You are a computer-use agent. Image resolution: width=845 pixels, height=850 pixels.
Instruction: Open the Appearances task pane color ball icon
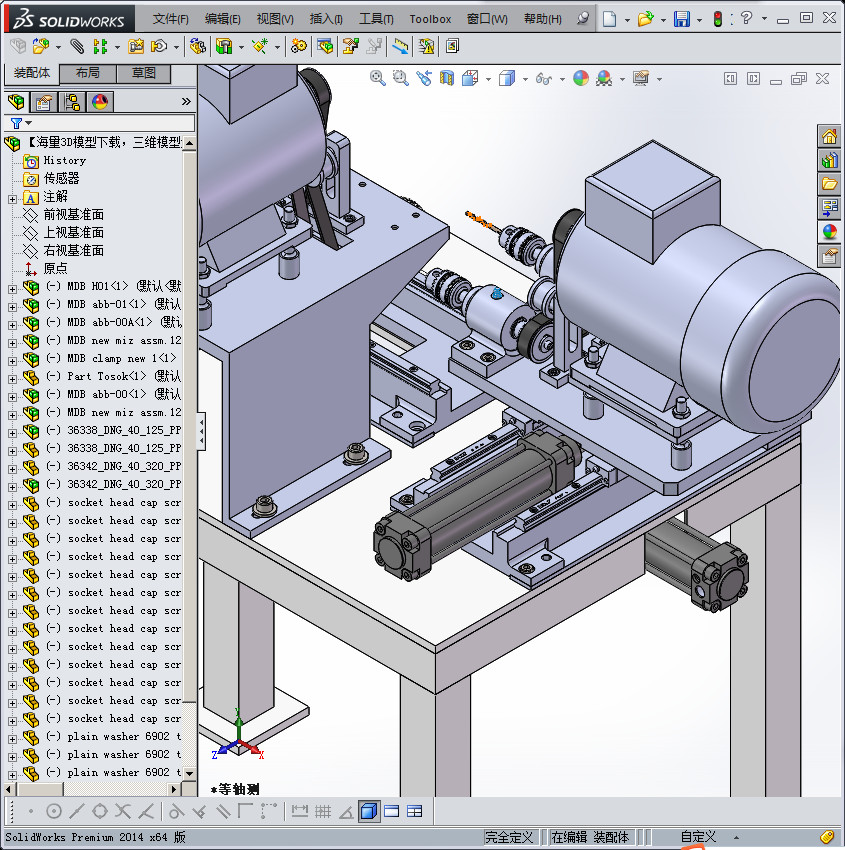[829, 231]
